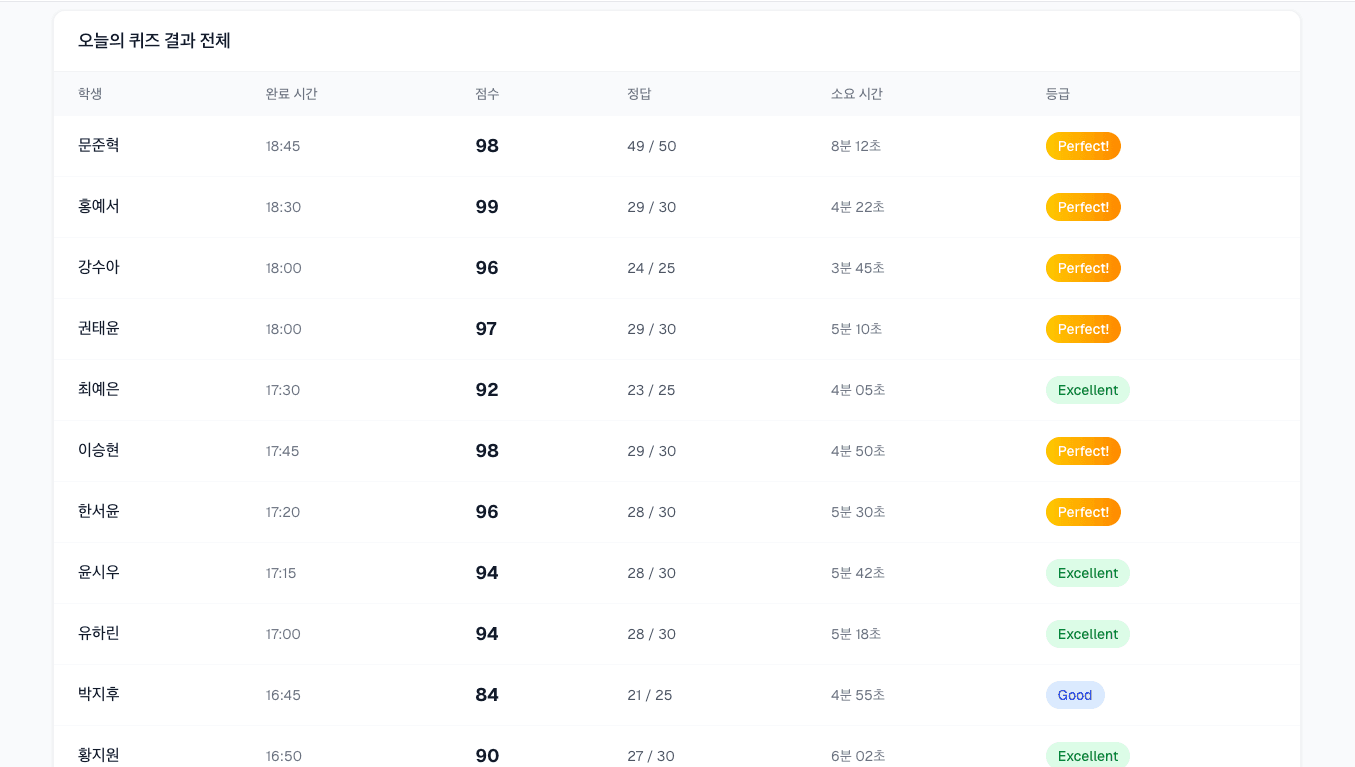Click the 점수 column header

(487, 94)
